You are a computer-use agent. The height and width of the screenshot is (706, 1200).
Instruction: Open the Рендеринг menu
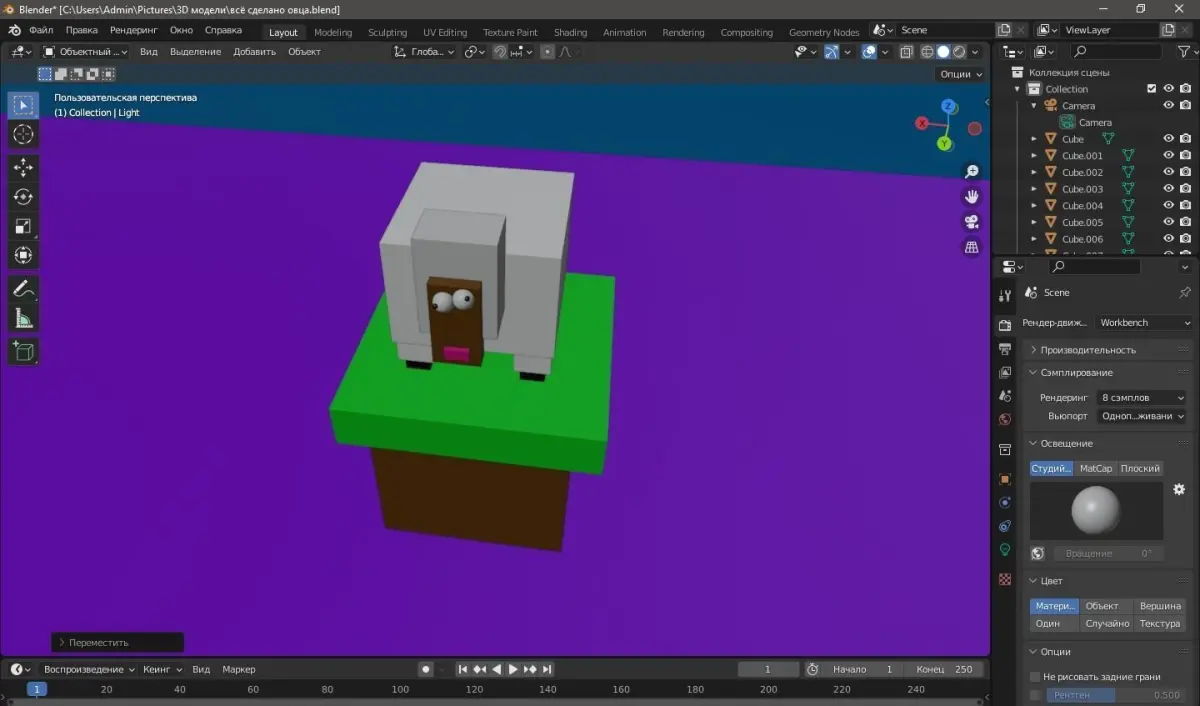pos(133,30)
